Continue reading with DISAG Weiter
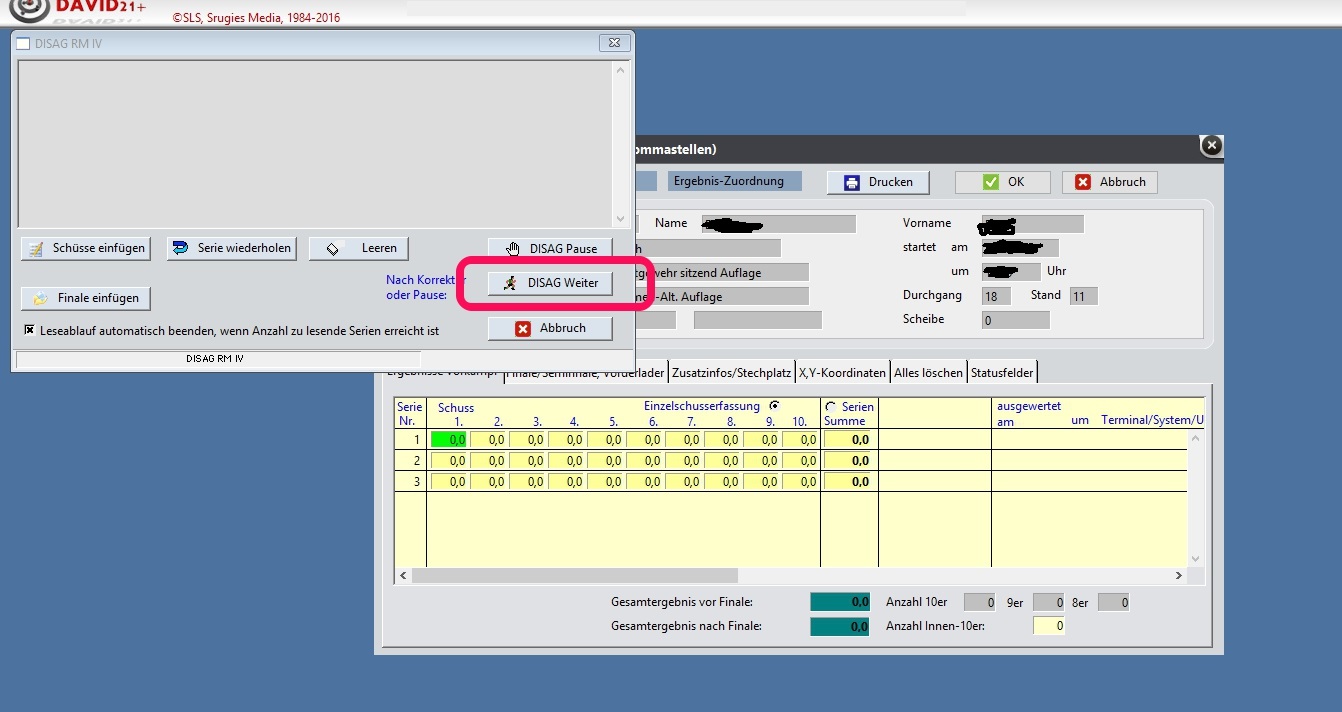This screenshot has width=1342, height=712. tap(550, 283)
